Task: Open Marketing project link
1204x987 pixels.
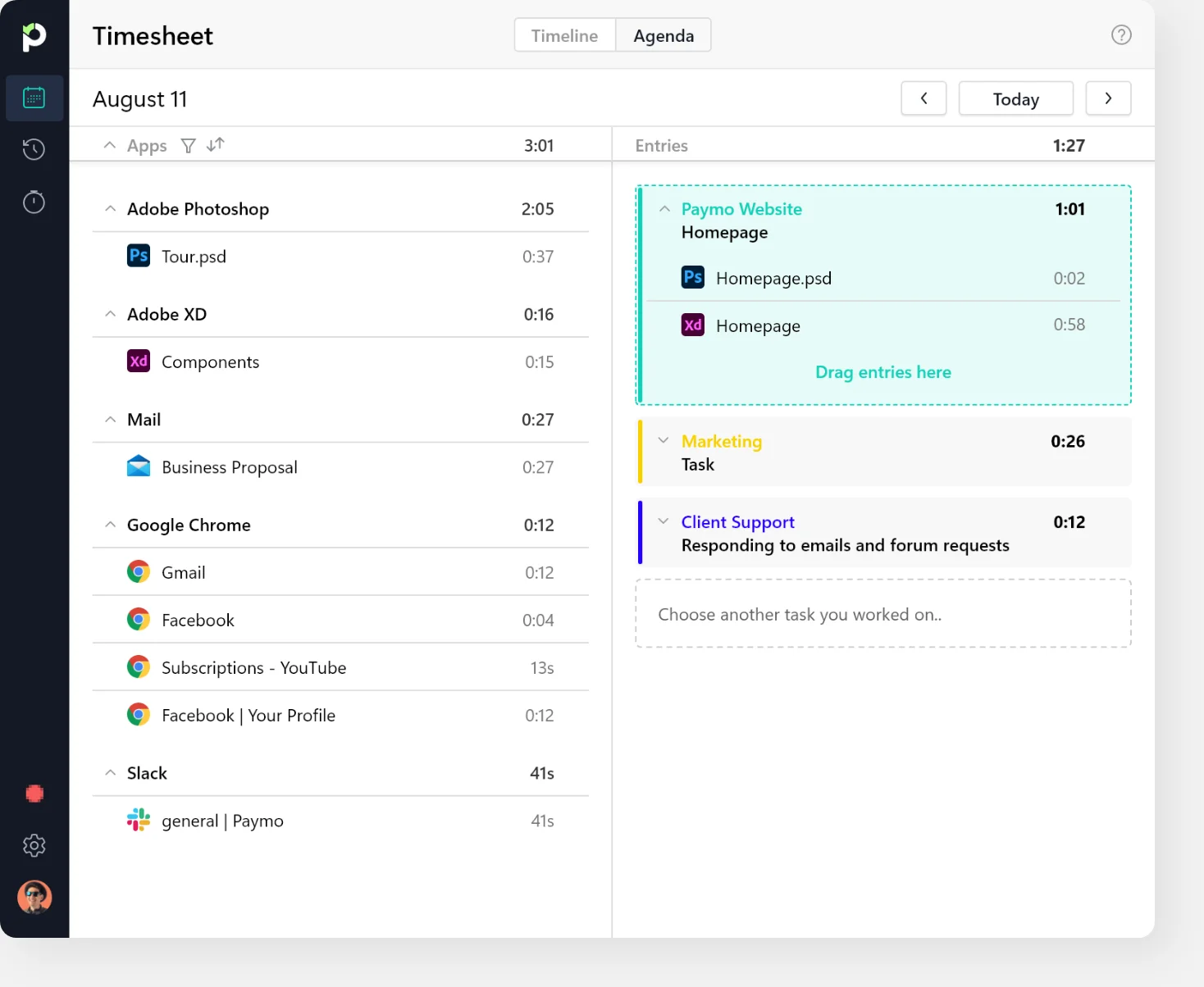Action: 722,441
